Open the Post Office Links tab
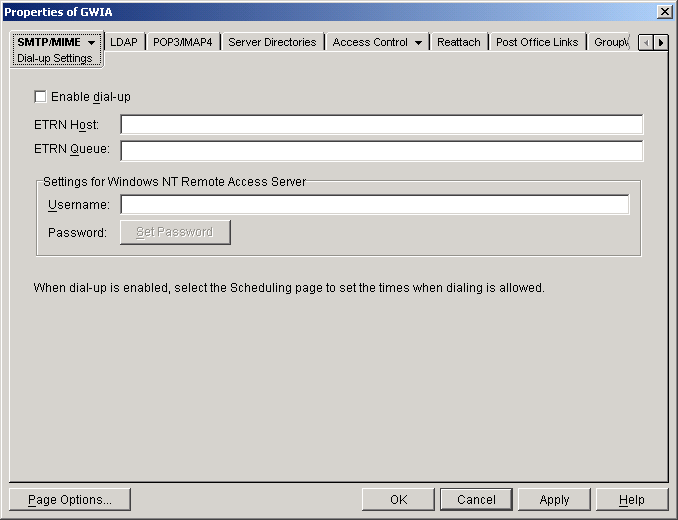Screen dimensions: 678x520 tap(537, 42)
